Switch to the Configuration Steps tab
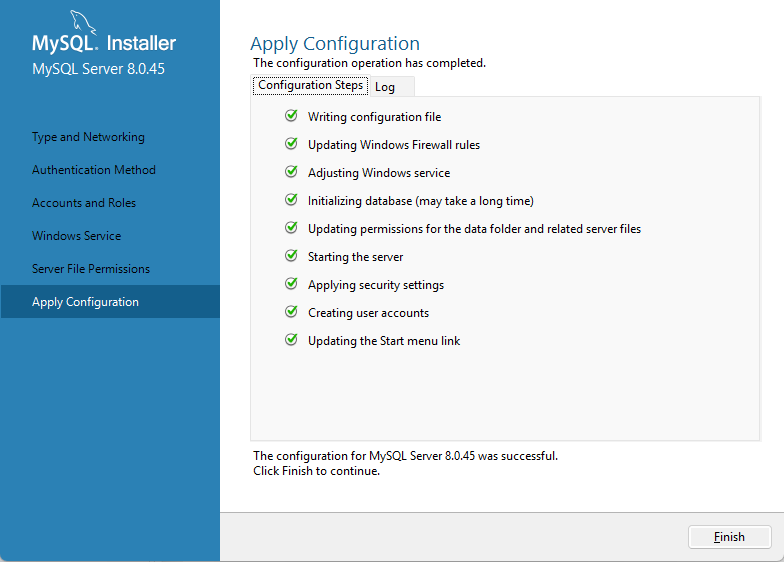Viewport: 784px width, 562px height. click(x=310, y=86)
